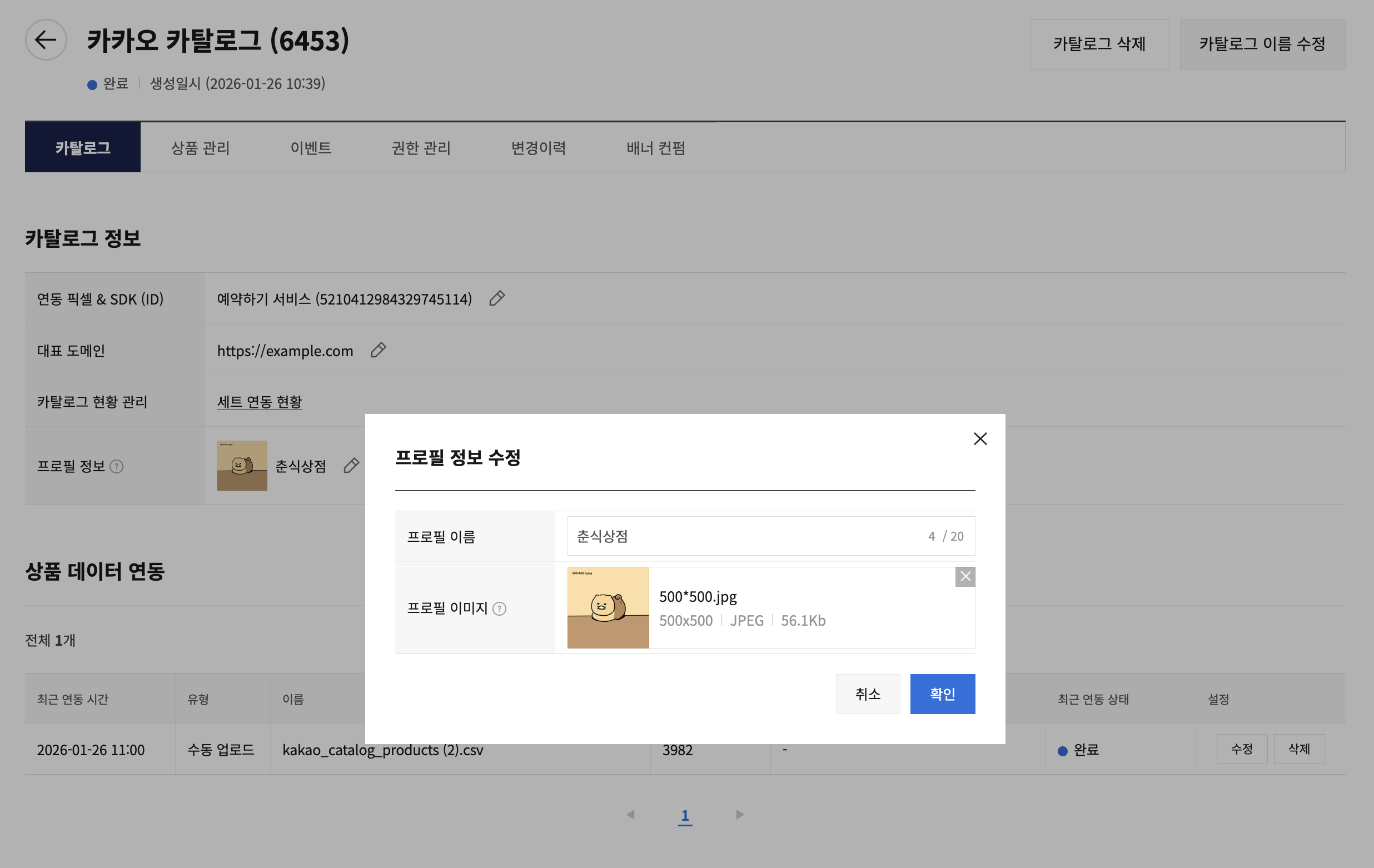
Task: Click pencil icon beside 춘식상점 profile
Action: pyautogui.click(x=351, y=465)
